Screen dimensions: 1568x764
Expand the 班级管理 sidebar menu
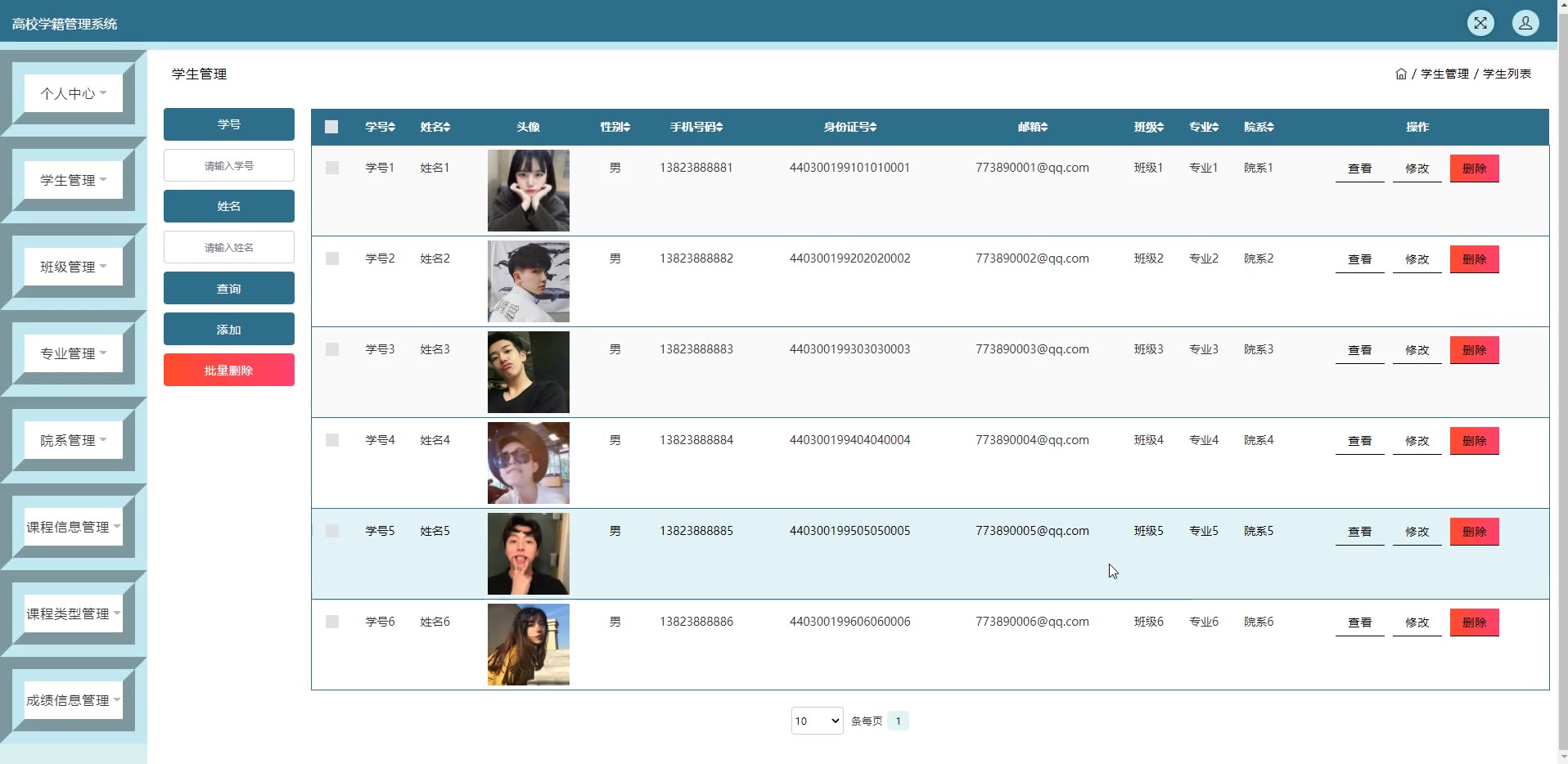(74, 267)
